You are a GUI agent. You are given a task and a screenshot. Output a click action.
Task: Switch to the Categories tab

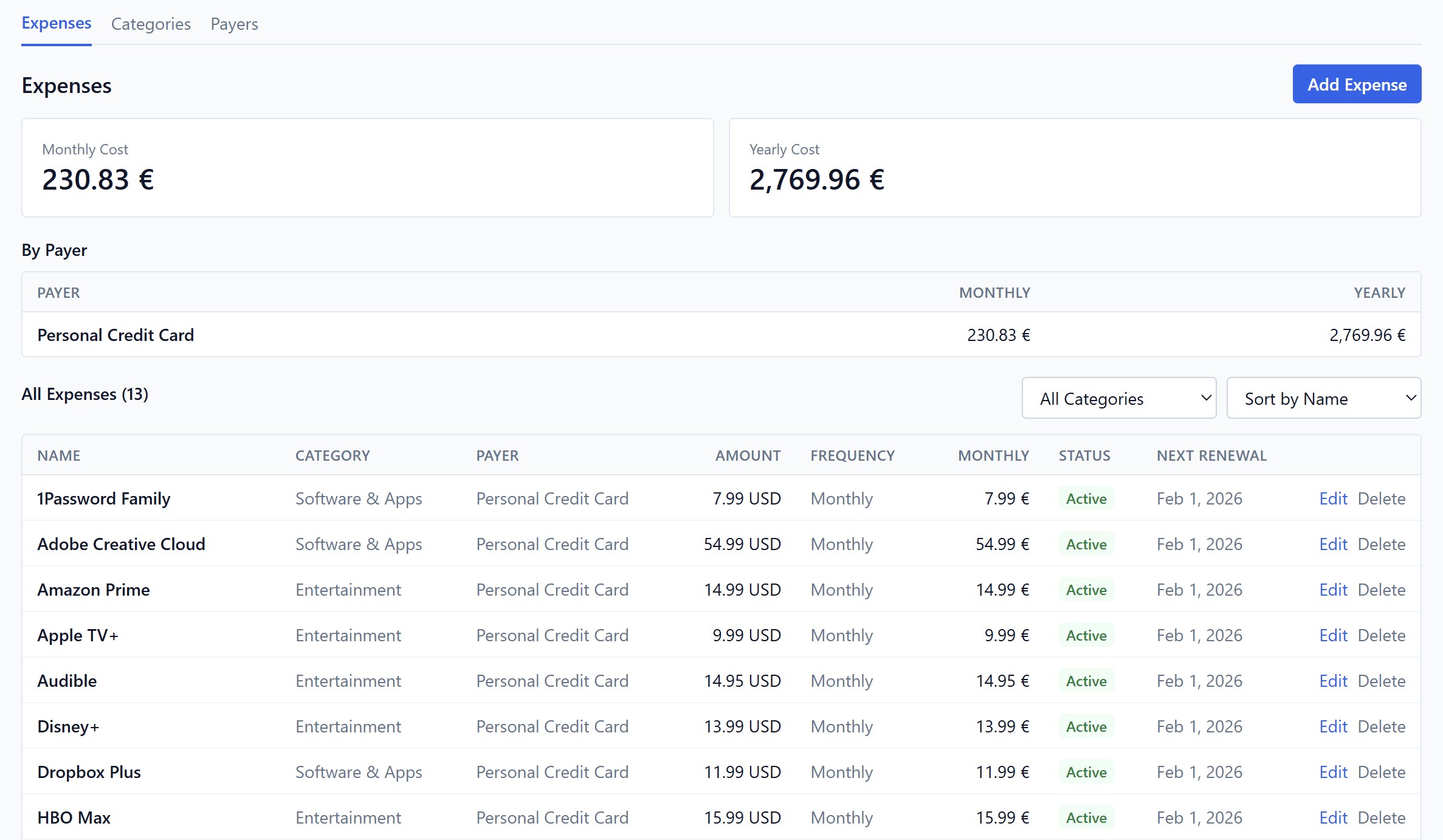click(150, 24)
